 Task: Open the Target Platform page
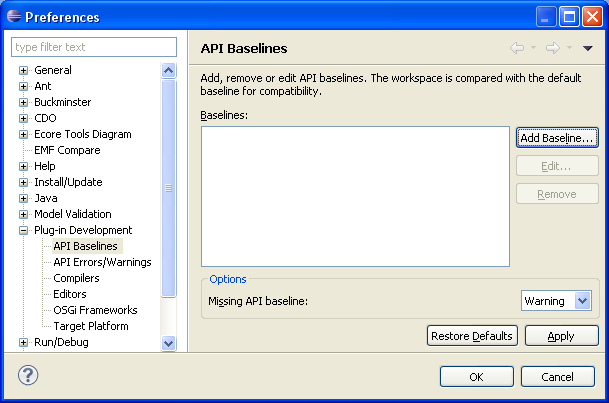pyautogui.click(x=91, y=326)
